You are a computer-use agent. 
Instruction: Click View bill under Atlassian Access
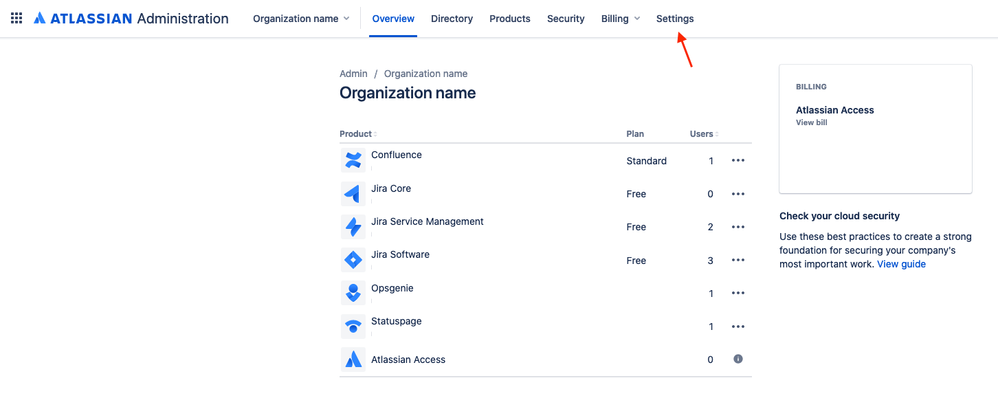[x=812, y=122]
